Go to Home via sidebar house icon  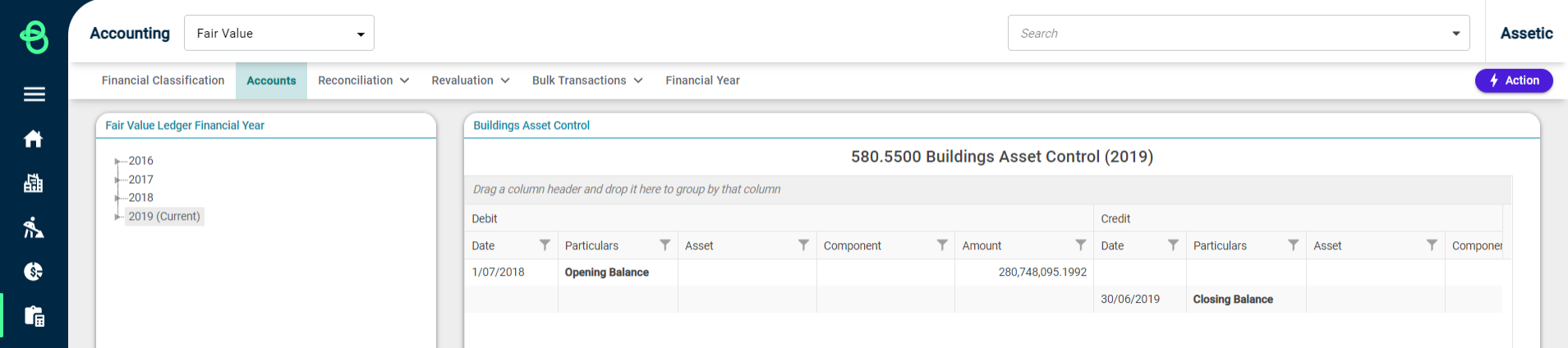(x=34, y=139)
